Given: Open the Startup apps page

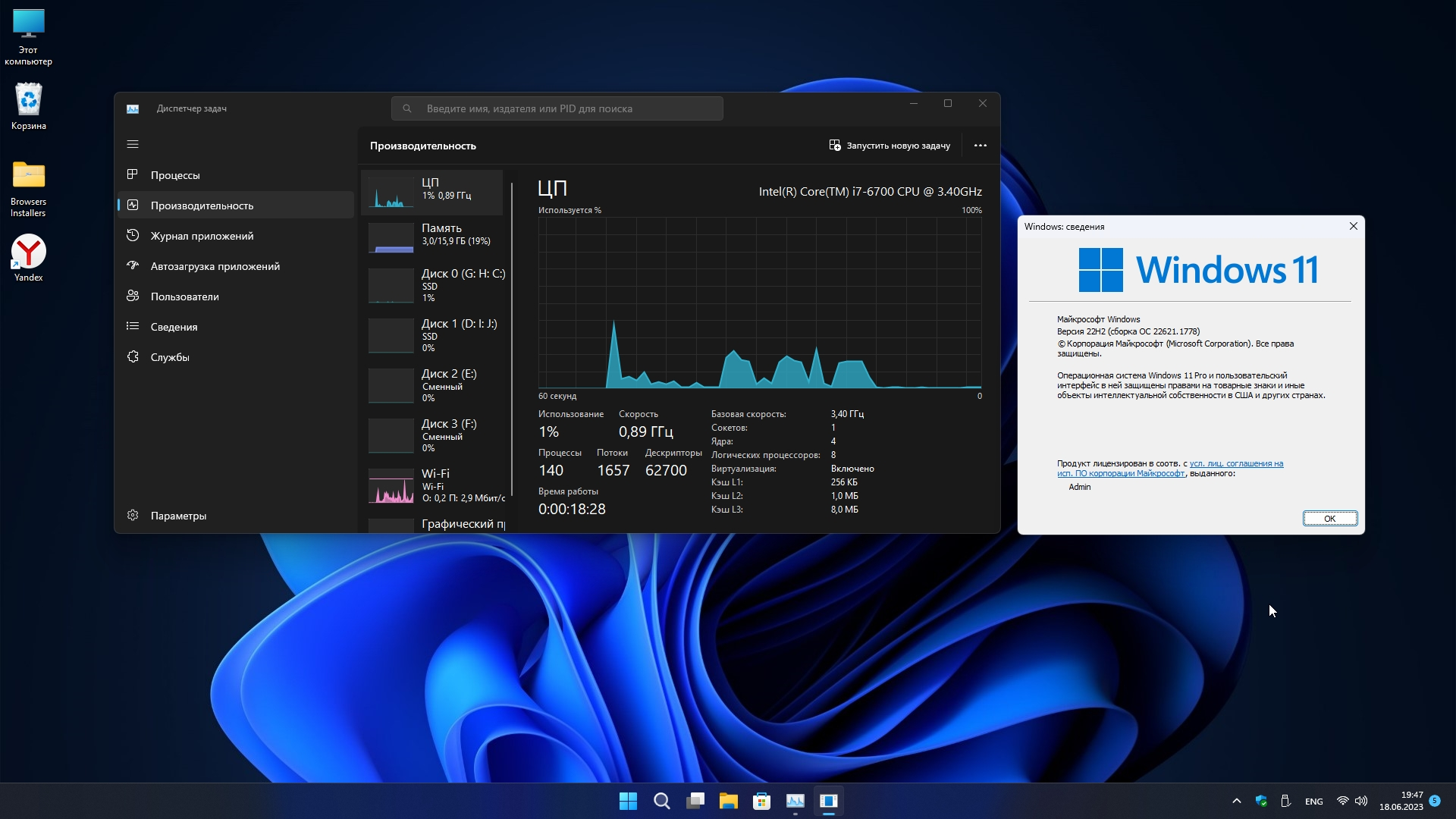Looking at the screenshot, I should pyautogui.click(x=215, y=266).
